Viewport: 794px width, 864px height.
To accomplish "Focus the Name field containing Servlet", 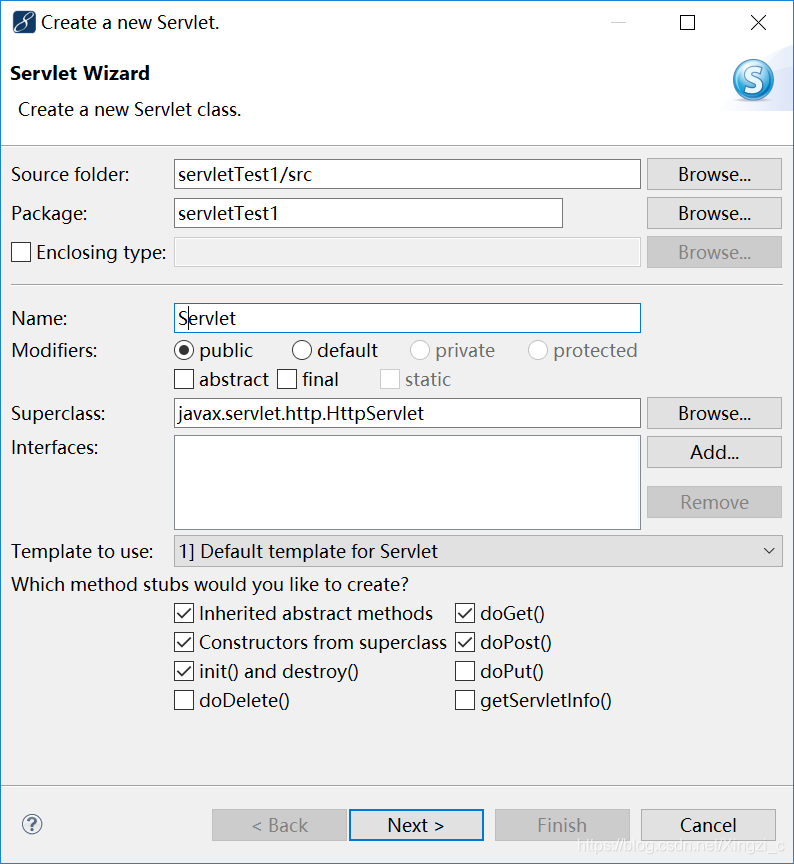I will 407,318.
